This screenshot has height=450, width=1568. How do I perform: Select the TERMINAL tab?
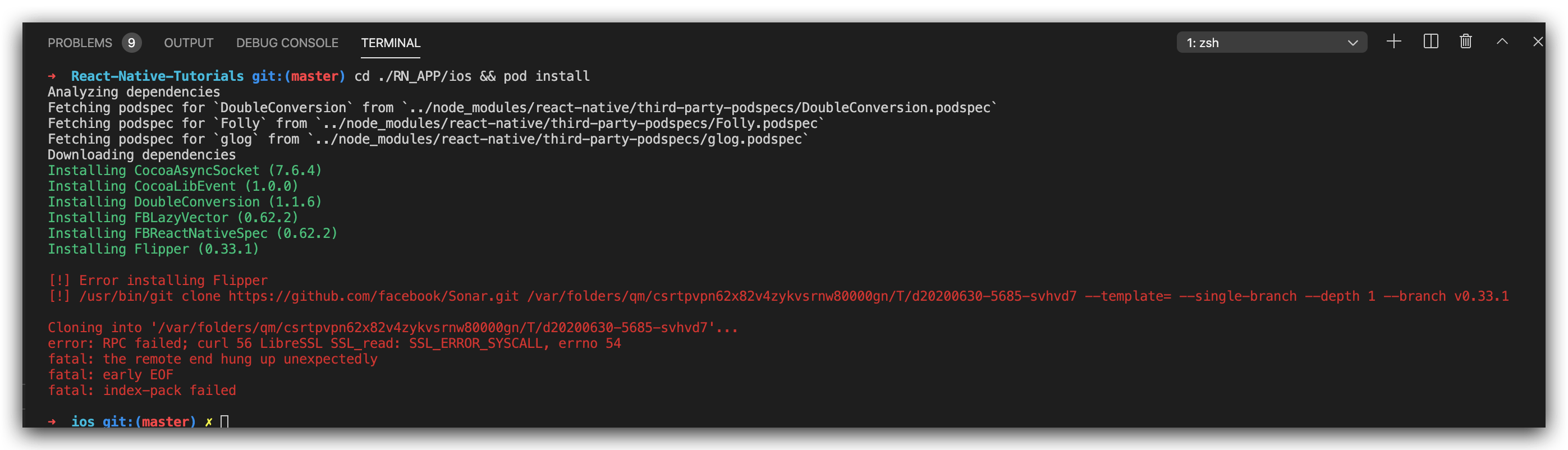coord(391,43)
